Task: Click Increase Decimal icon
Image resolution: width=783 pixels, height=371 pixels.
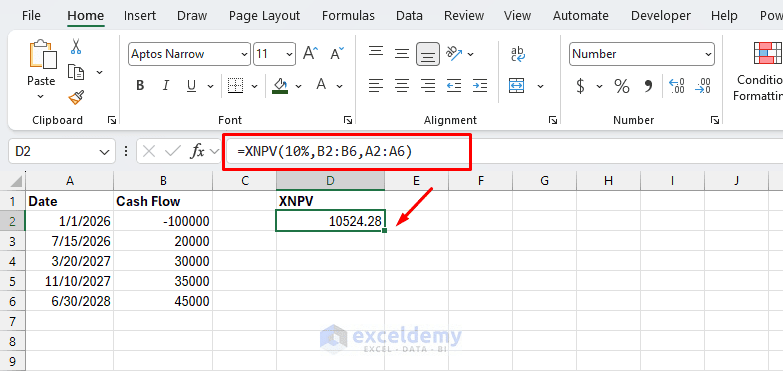Action: pyautogui.click(x=677, y=86)
